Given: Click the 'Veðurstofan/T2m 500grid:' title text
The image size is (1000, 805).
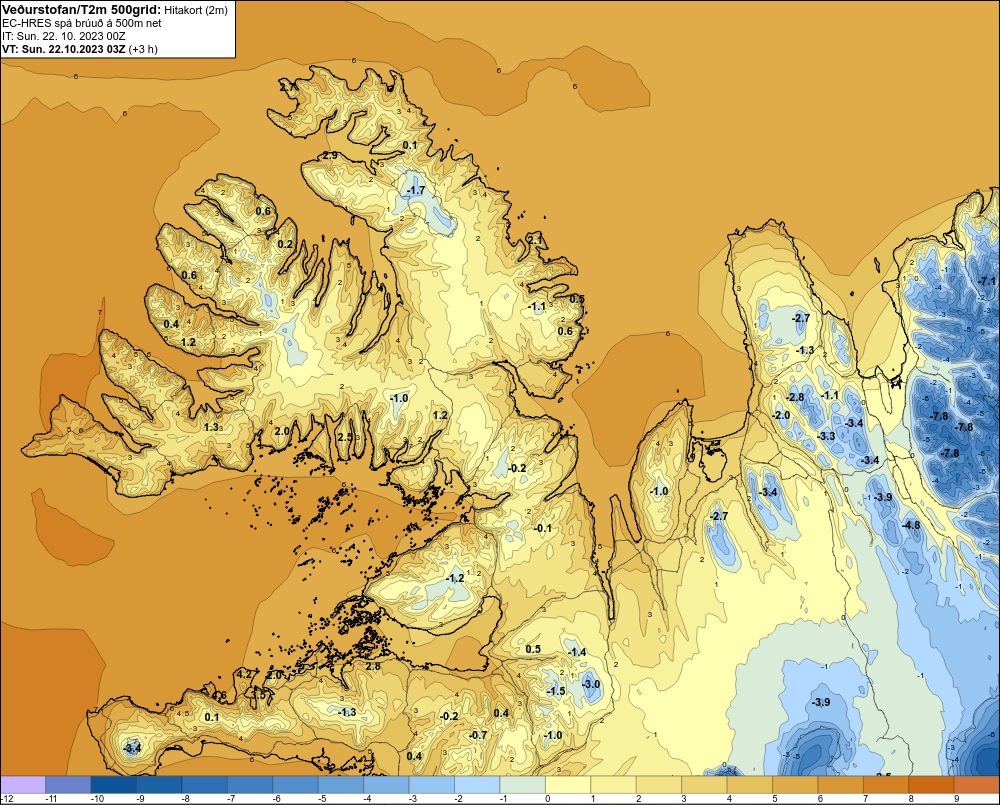Looking at the screenshot, I should click(x=82, y=10).
